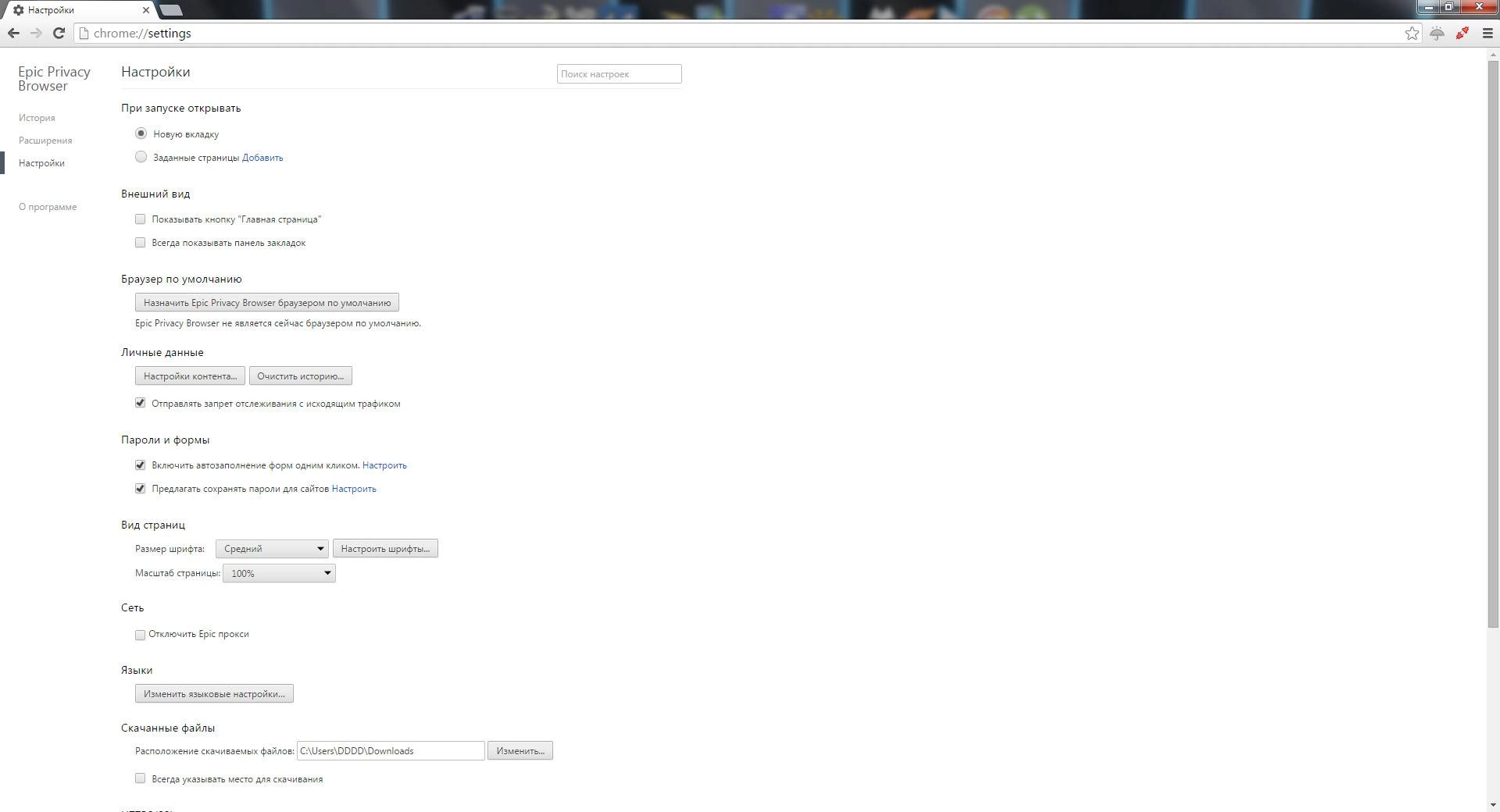Click the Epic Privacy Browser heading
Screen dimensions: 1500x812
(54, 79)
